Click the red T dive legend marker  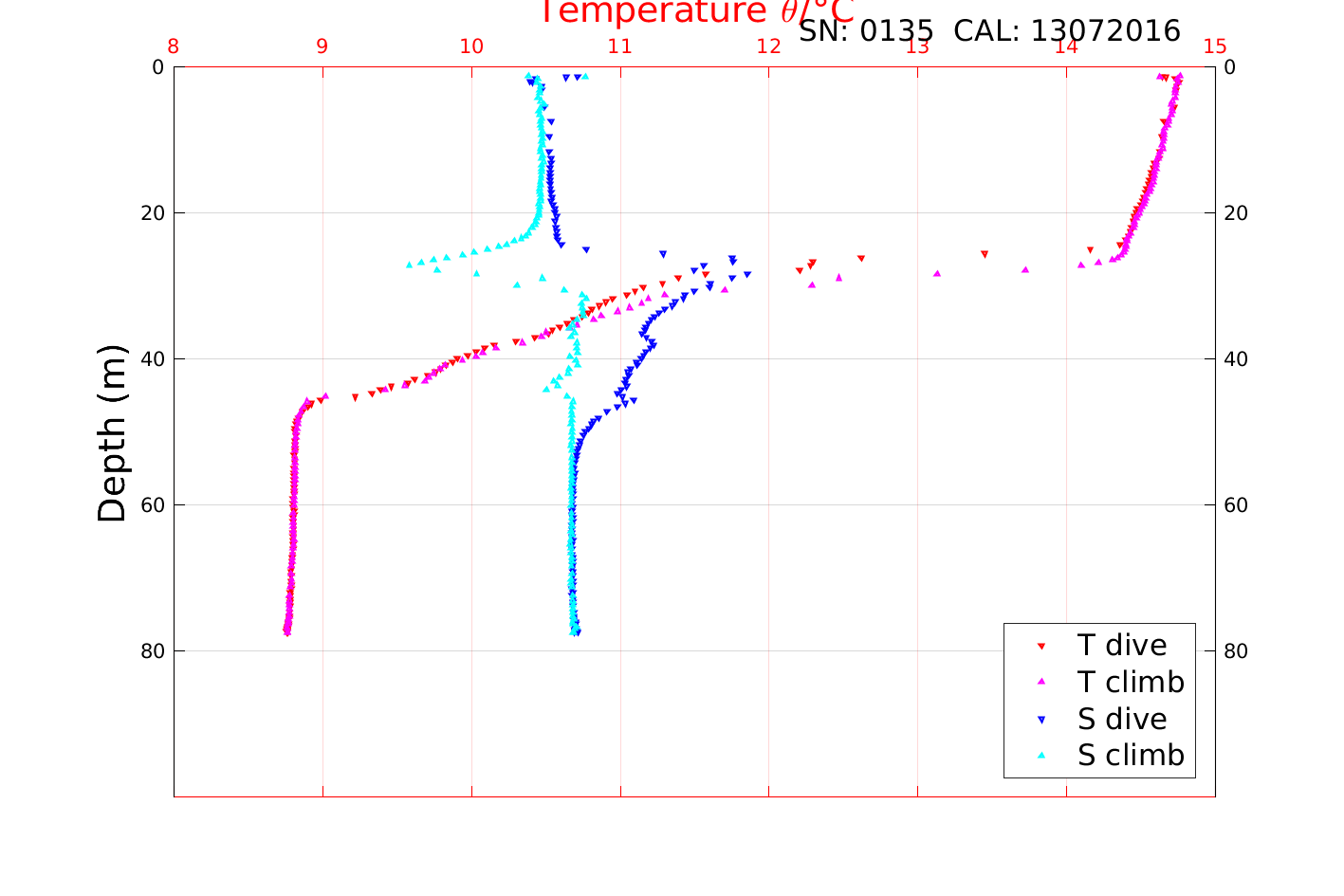1040,646
